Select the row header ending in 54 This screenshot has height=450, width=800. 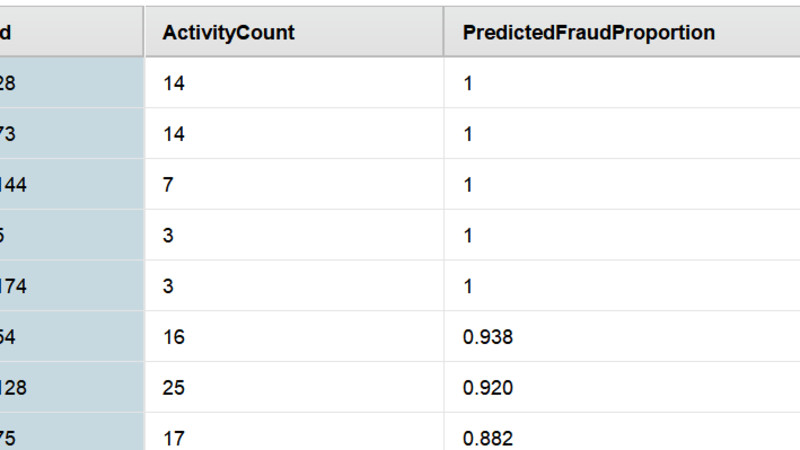coord(72,337)
